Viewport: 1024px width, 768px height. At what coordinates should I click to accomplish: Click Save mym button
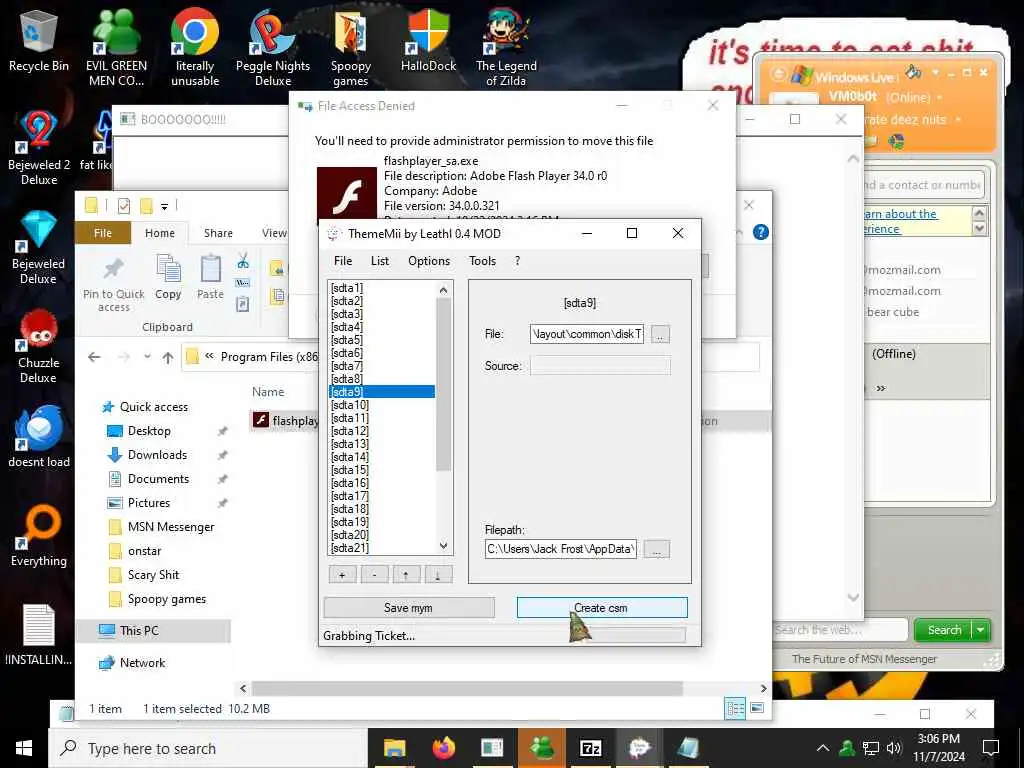(409, 608)
